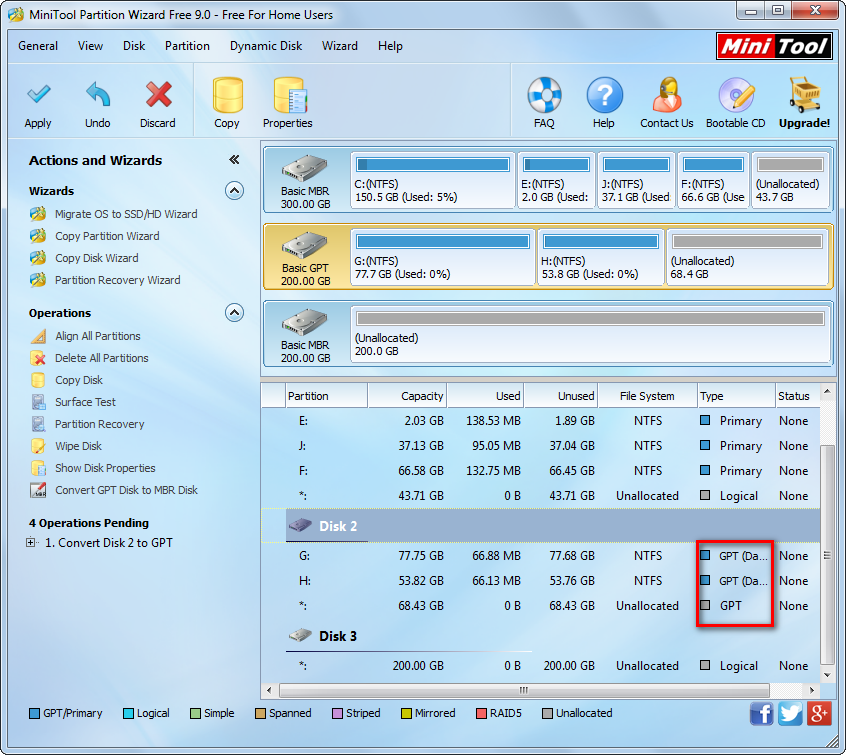Viewport: 846px width, 755px height.
Task: Launch Migrate OS to SSD/HD Wizard
Action: coord(126,214)
